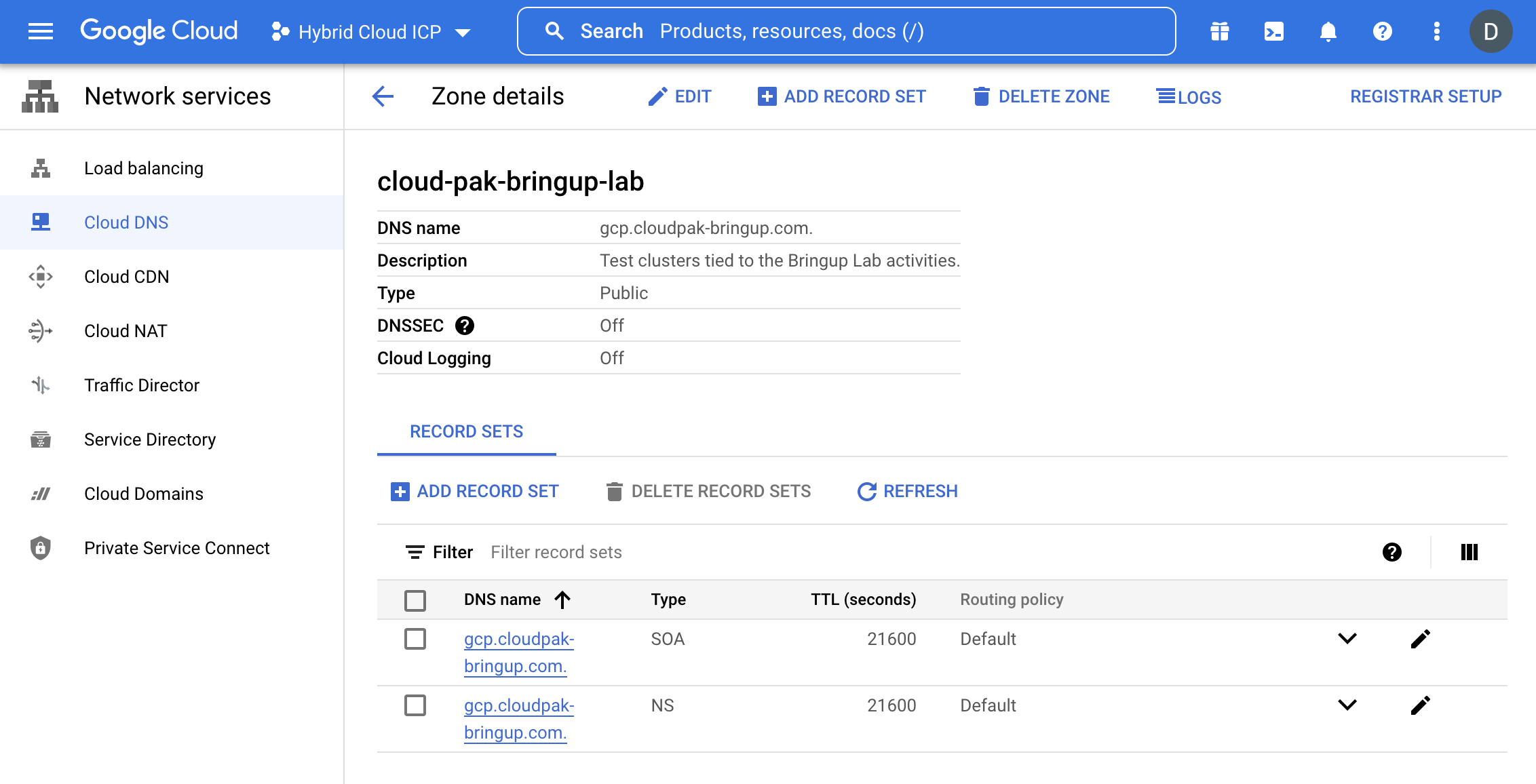This screenshot has height=784, width=1536.
Task: Open the user account avatar D
Action: click(1491, 31)
